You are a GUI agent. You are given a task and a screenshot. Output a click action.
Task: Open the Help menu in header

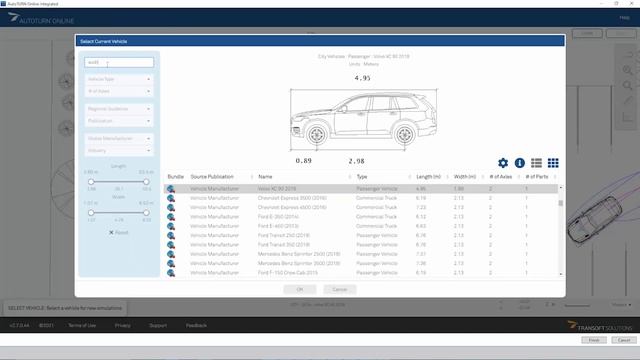pyautogui.click(x=624, y=18)
